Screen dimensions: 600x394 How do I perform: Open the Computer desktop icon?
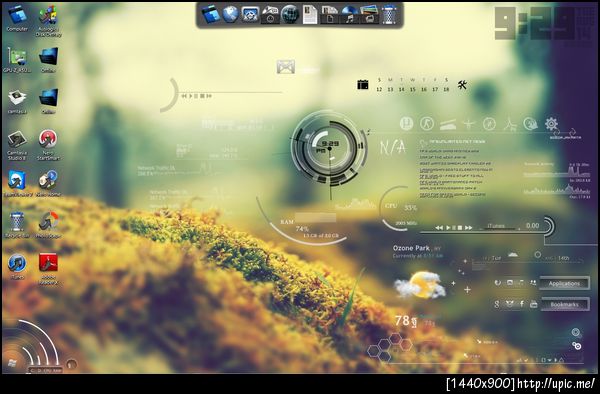17,18
